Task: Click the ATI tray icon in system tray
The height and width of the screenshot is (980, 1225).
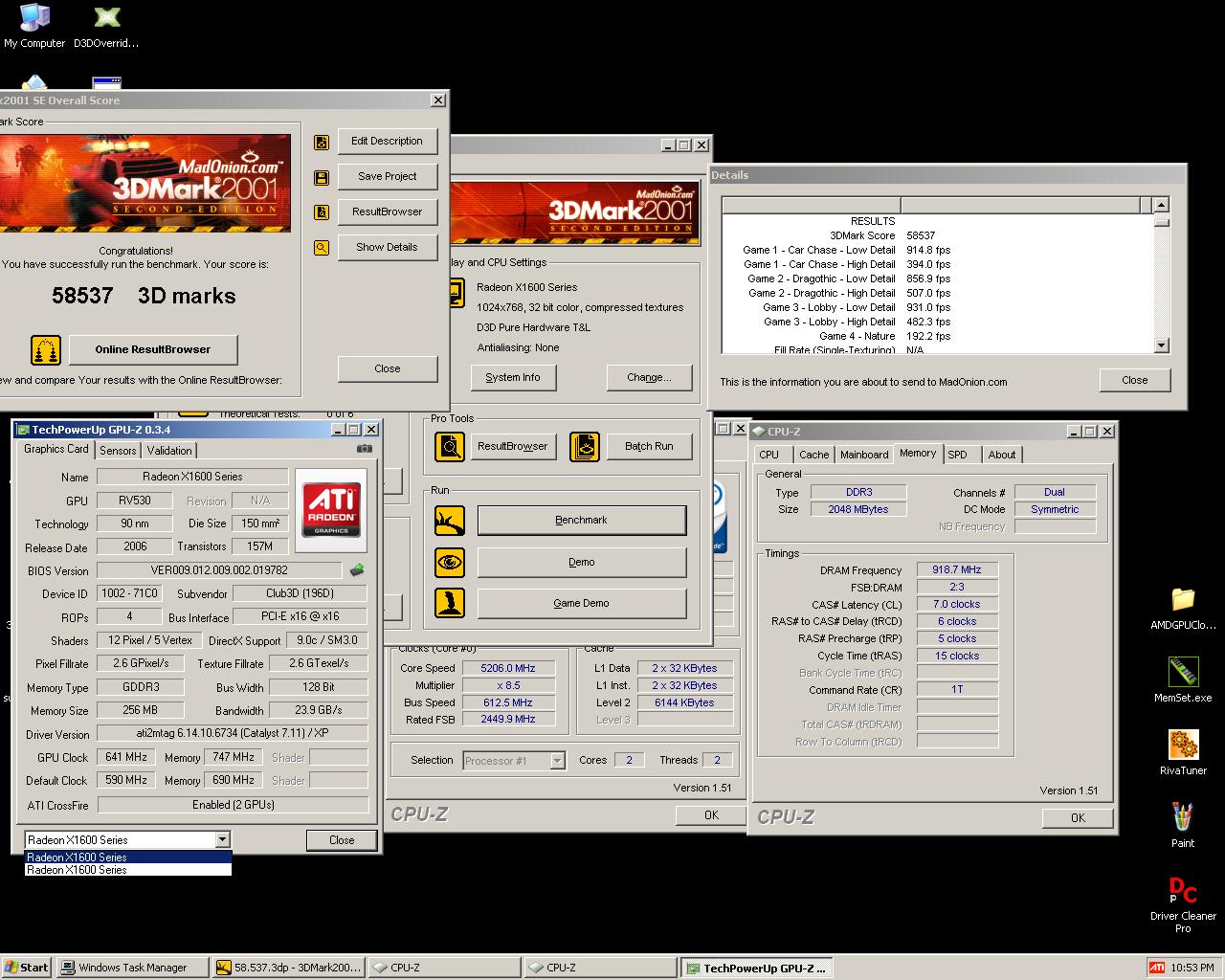Action: (x=1157, y=968)
